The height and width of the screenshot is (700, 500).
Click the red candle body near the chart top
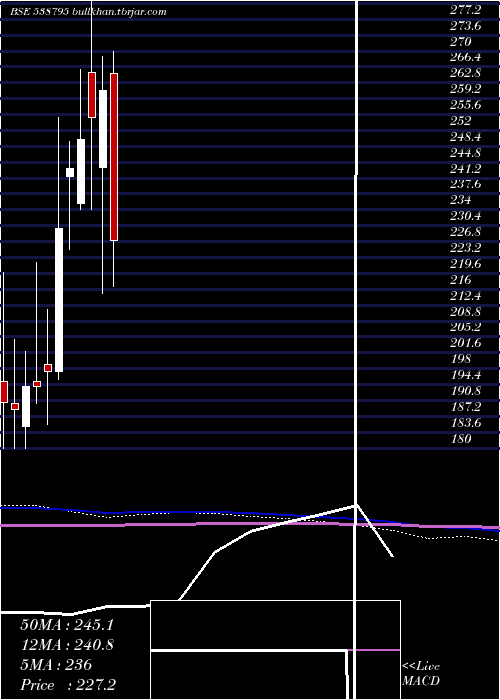92,95
